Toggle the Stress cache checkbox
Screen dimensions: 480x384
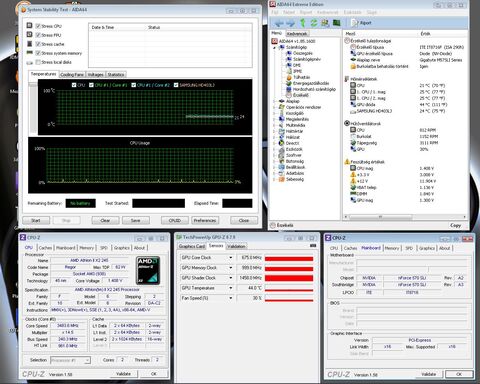pos(38,44)
